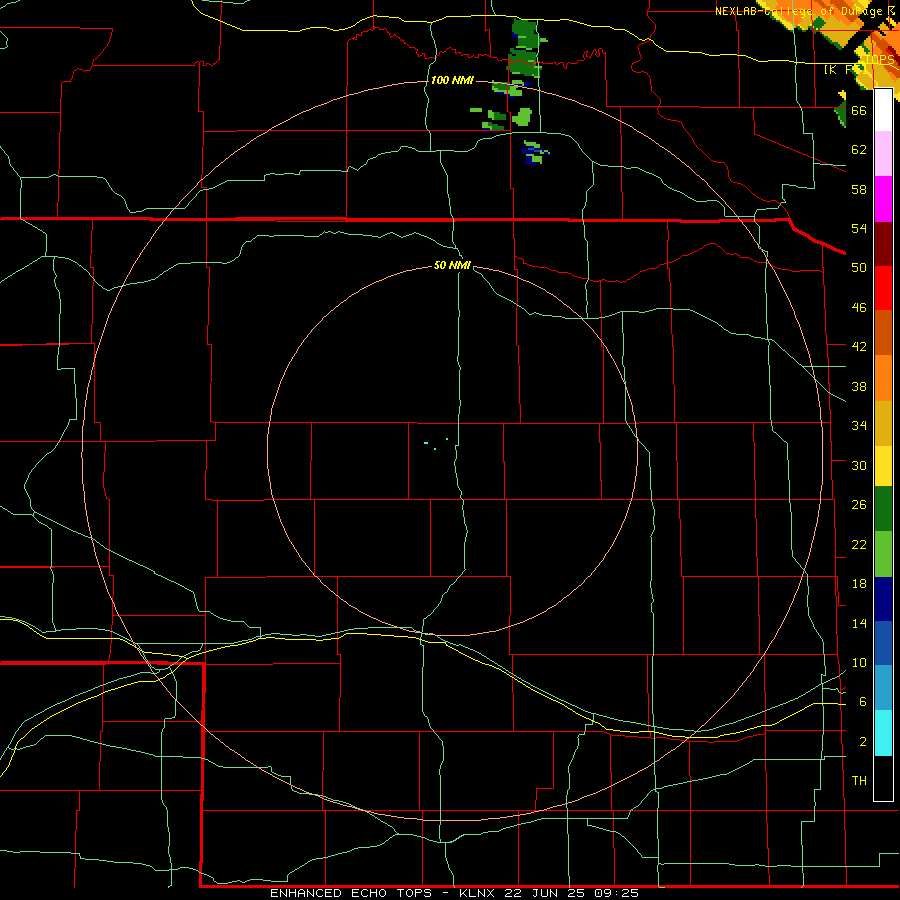The height and width of the screenshot is (900, 900).
Task: Click the 'TH' threshold label
Action: (x=859, y=780)
